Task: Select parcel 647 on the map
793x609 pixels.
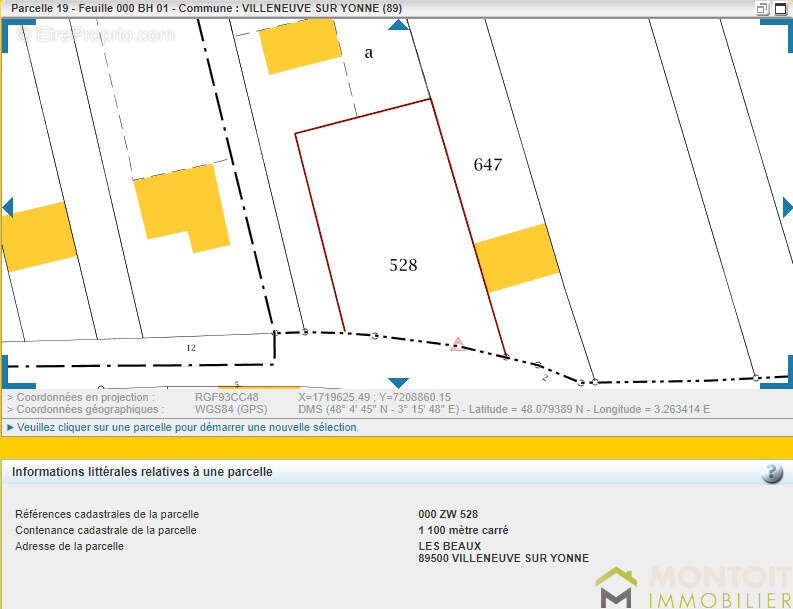Action: coord(488,164)
